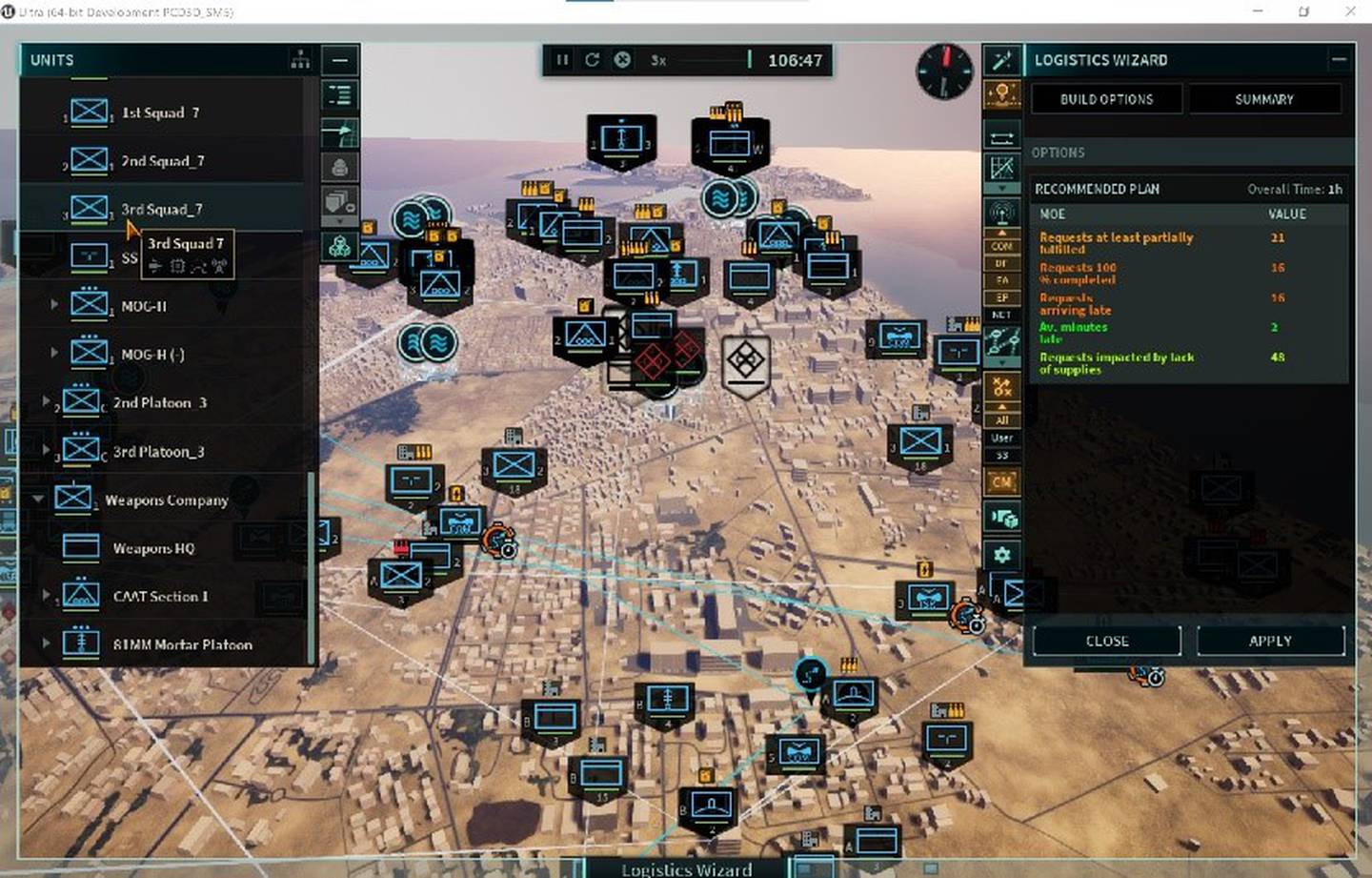Click the supply boxes icon in right toolbar
1372x878 pixels.
pos(1001,518)
